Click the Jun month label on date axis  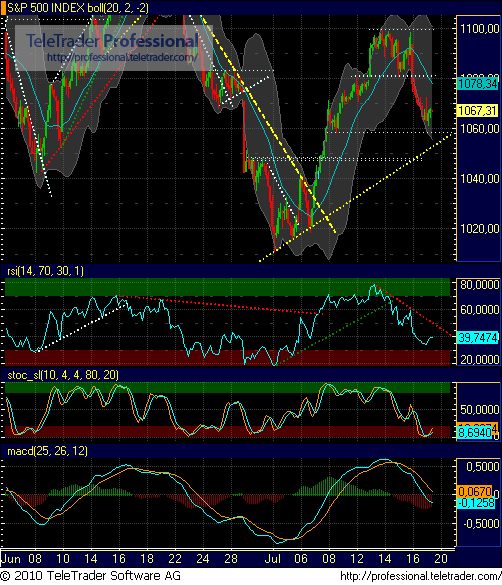pos(11,559)
